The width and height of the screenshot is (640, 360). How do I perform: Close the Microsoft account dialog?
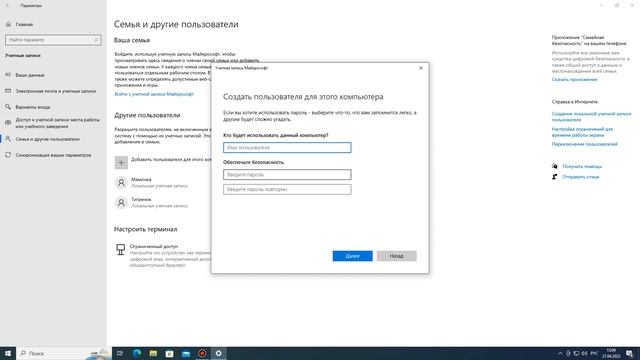421,68
